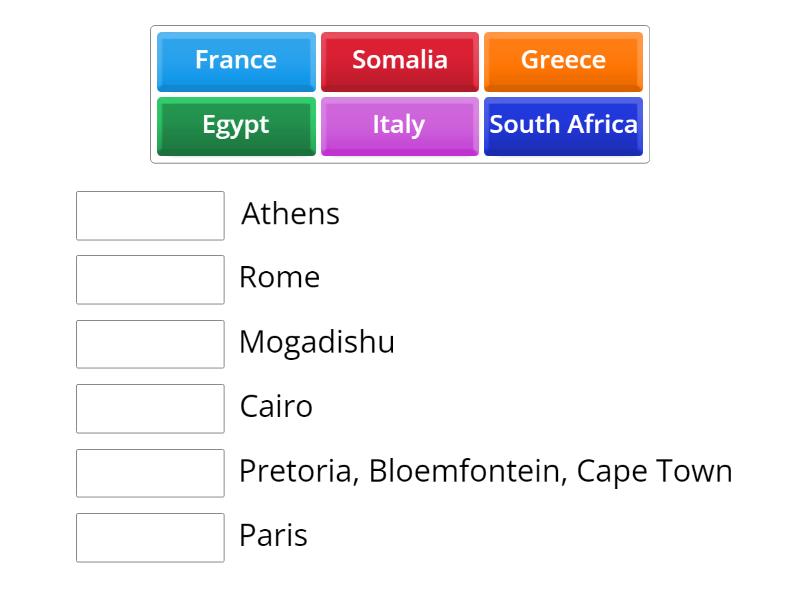Click the answer box beside Pretoria
Screen dimensions: 800x600
[150, 473]
